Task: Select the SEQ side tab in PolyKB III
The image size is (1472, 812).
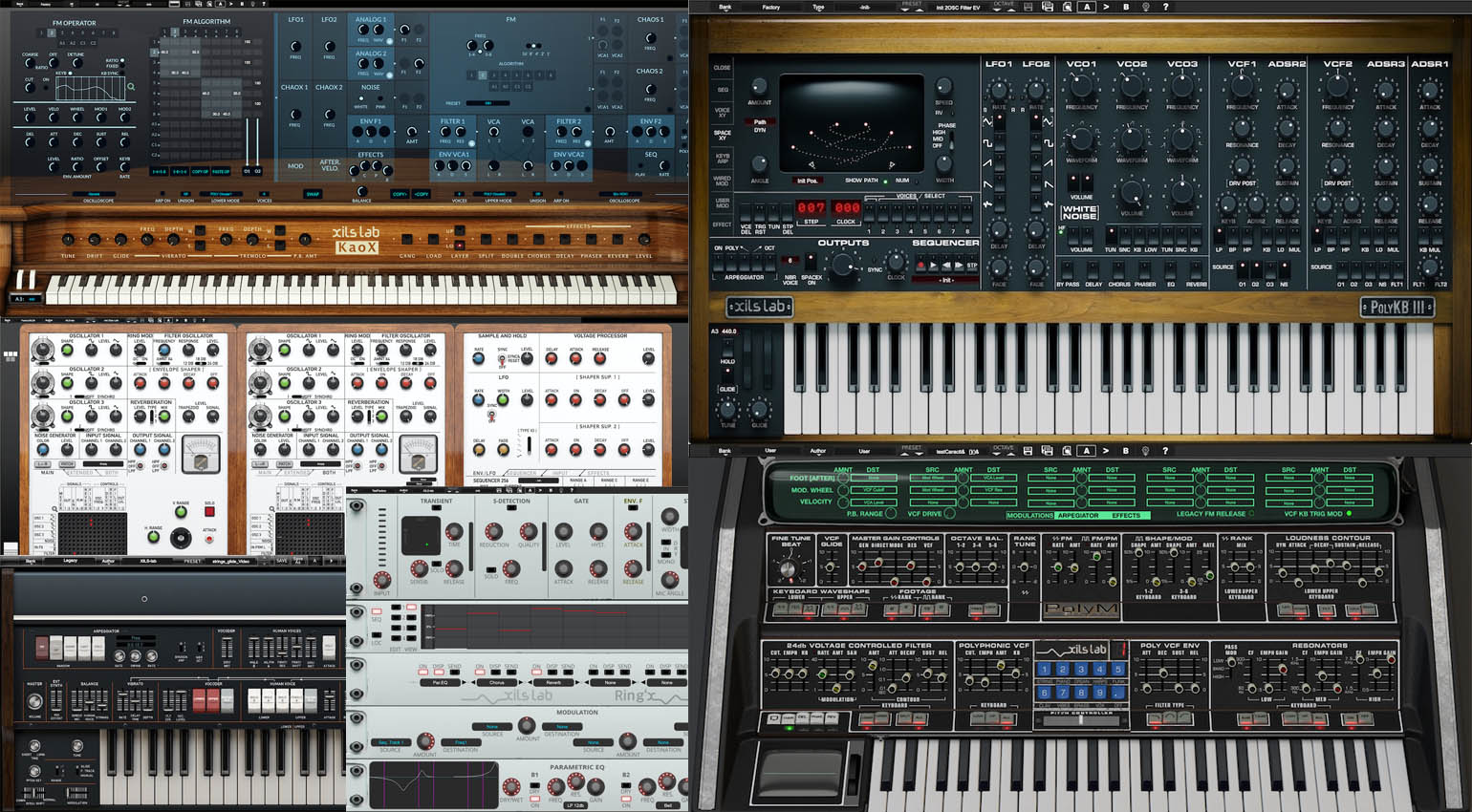Action: pyautogui.click(x=722, y=90)
